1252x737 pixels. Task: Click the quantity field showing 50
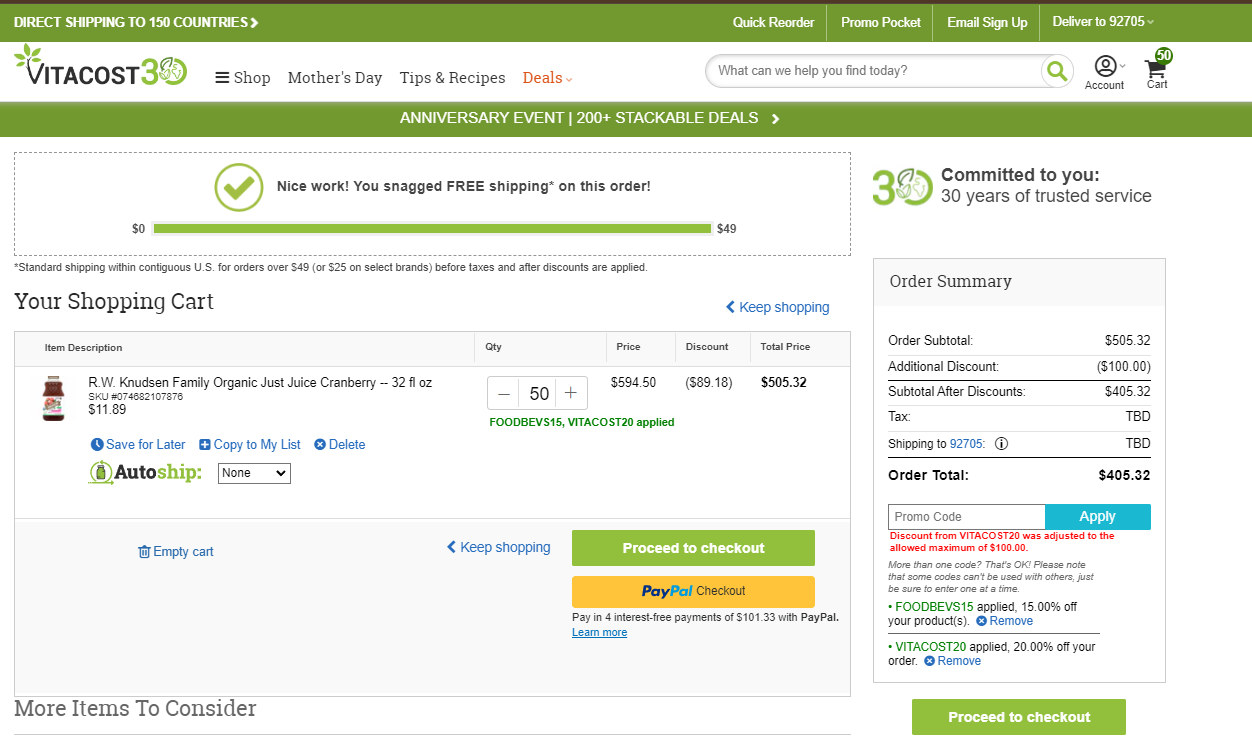click(x=538, y=393)
